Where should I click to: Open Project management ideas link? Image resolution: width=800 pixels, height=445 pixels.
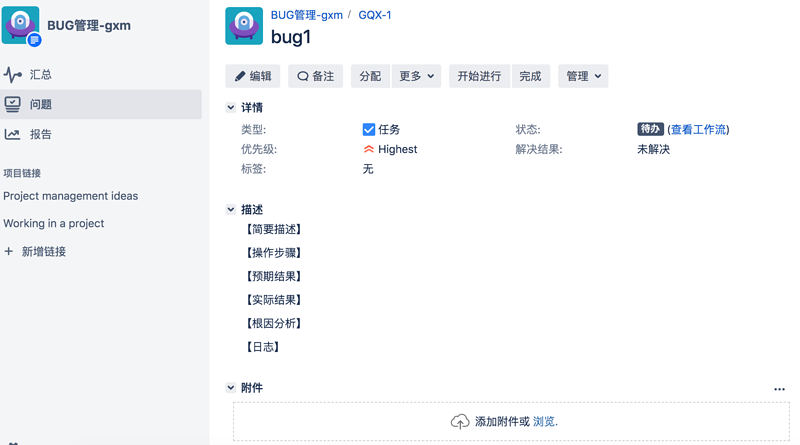point(70,196)
